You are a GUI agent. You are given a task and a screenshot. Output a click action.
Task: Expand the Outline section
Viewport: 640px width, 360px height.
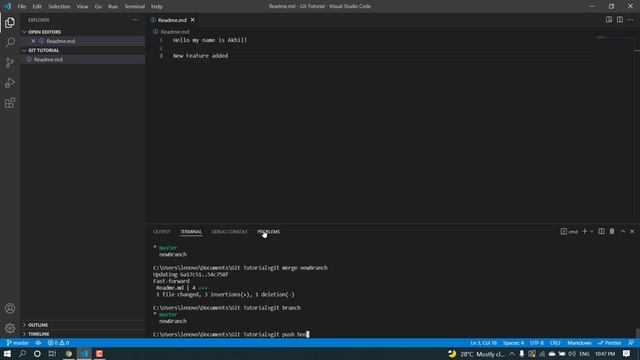tap(38, 325)
